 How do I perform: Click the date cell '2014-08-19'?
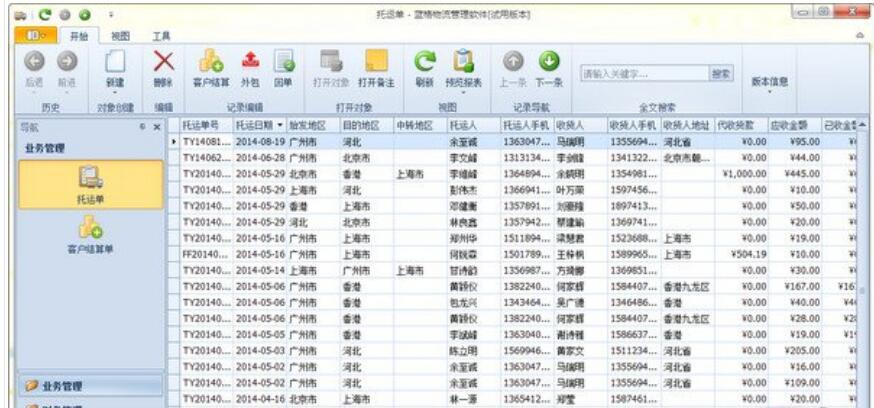[260, 142]
